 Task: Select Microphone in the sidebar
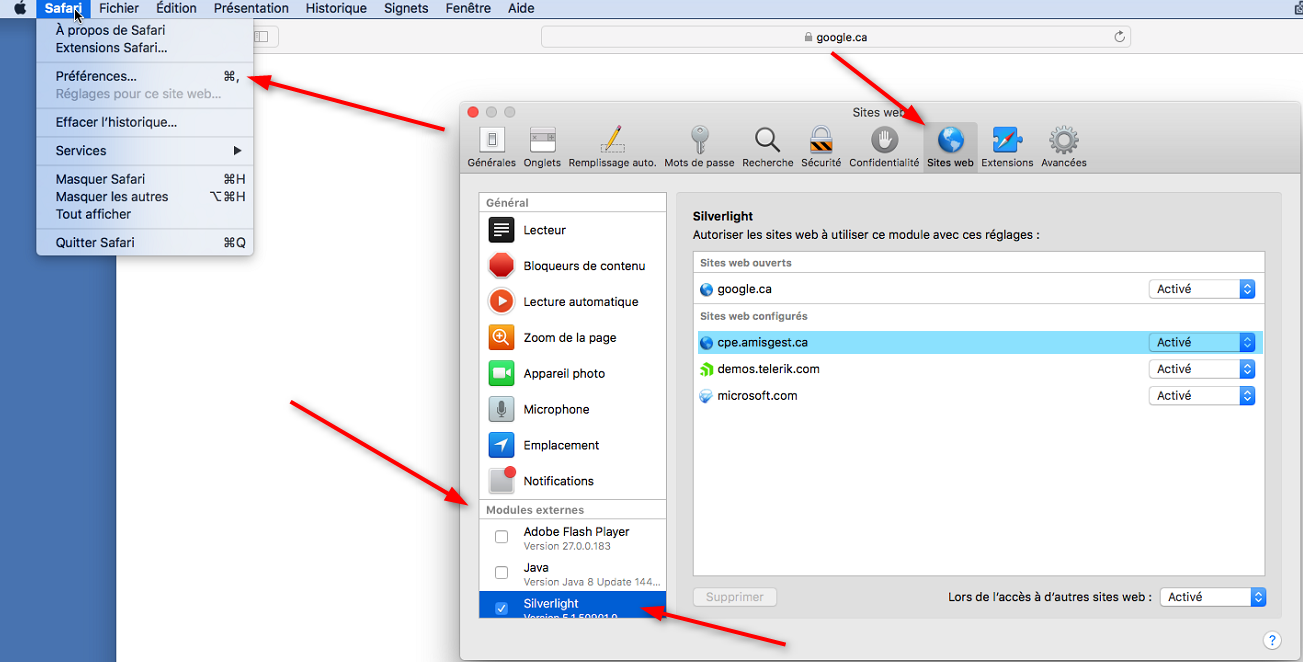coord(572,409)
